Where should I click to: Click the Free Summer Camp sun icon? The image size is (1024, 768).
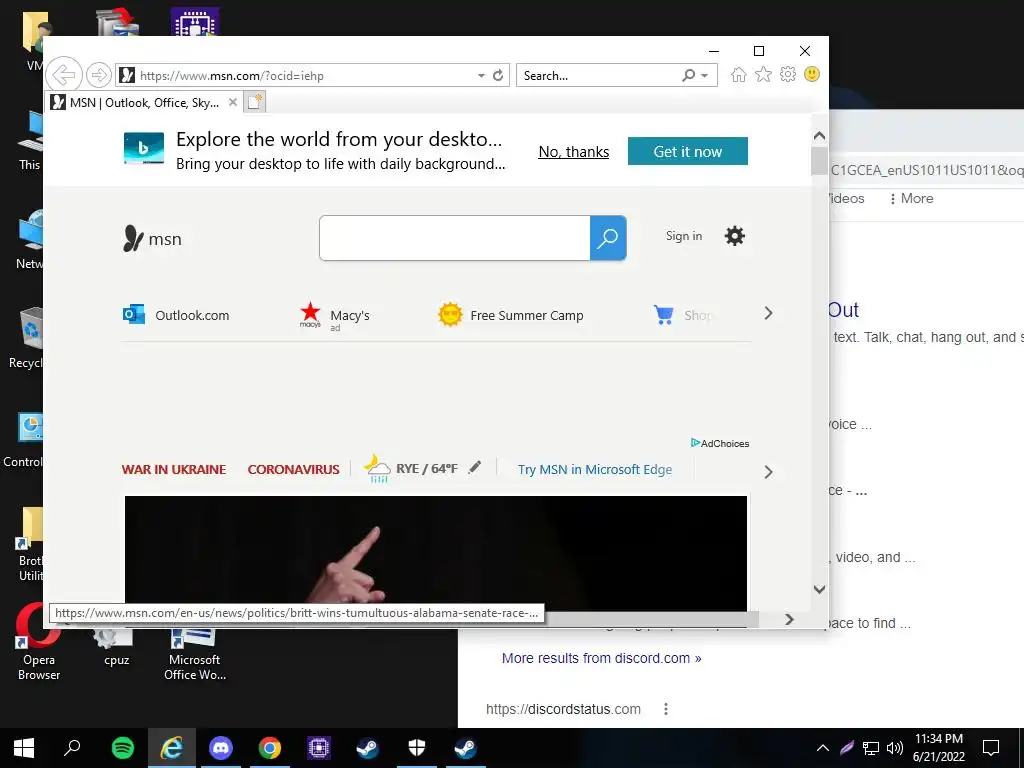[x=450, y=315]
